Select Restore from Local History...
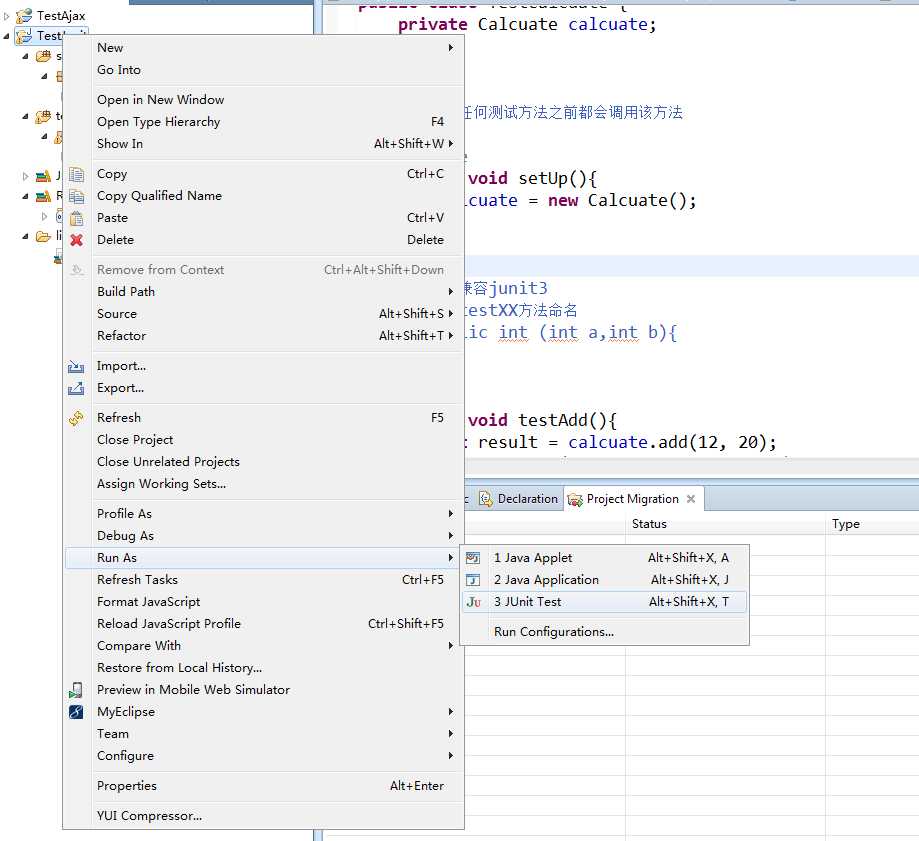This screenshot has height=841, width=919. coord(263,668)
